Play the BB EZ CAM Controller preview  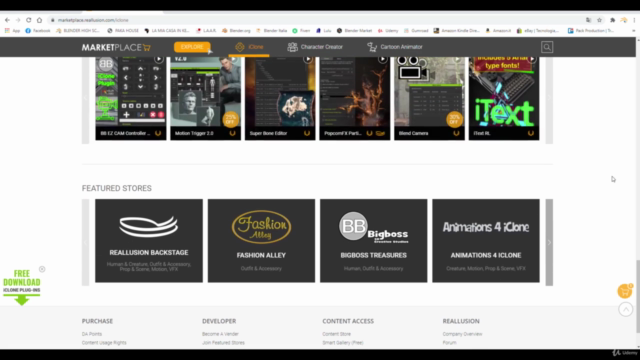[x=159, y=60]
